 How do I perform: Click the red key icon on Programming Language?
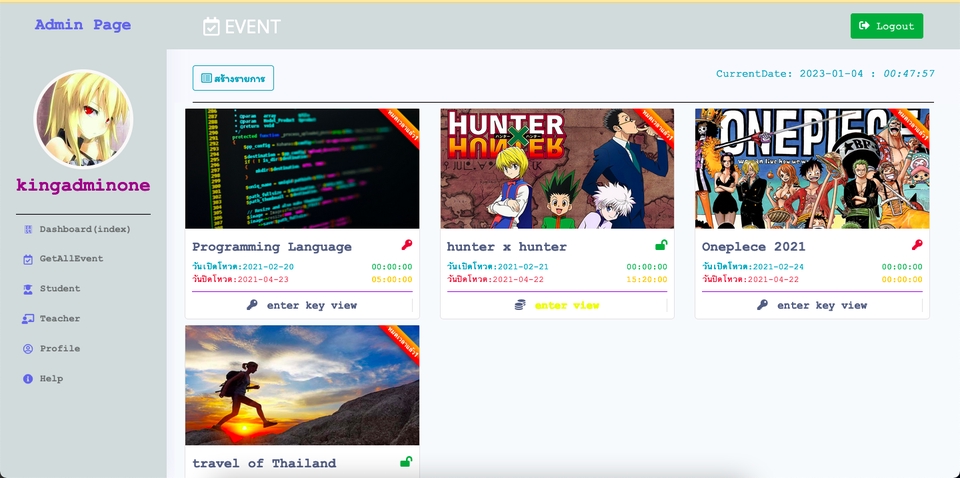[407, 245]
